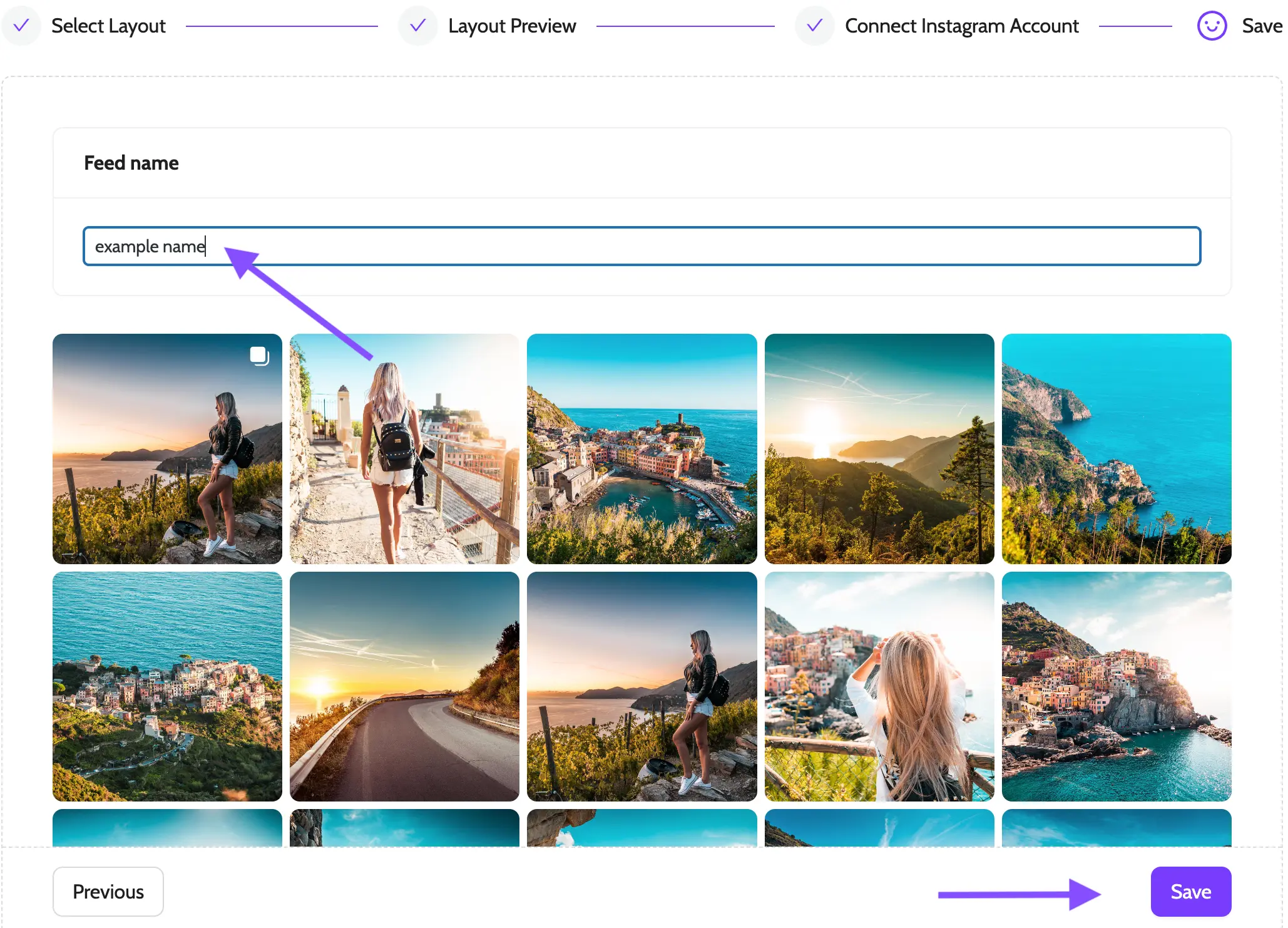Click into the Feed name text field

point(641,246)
